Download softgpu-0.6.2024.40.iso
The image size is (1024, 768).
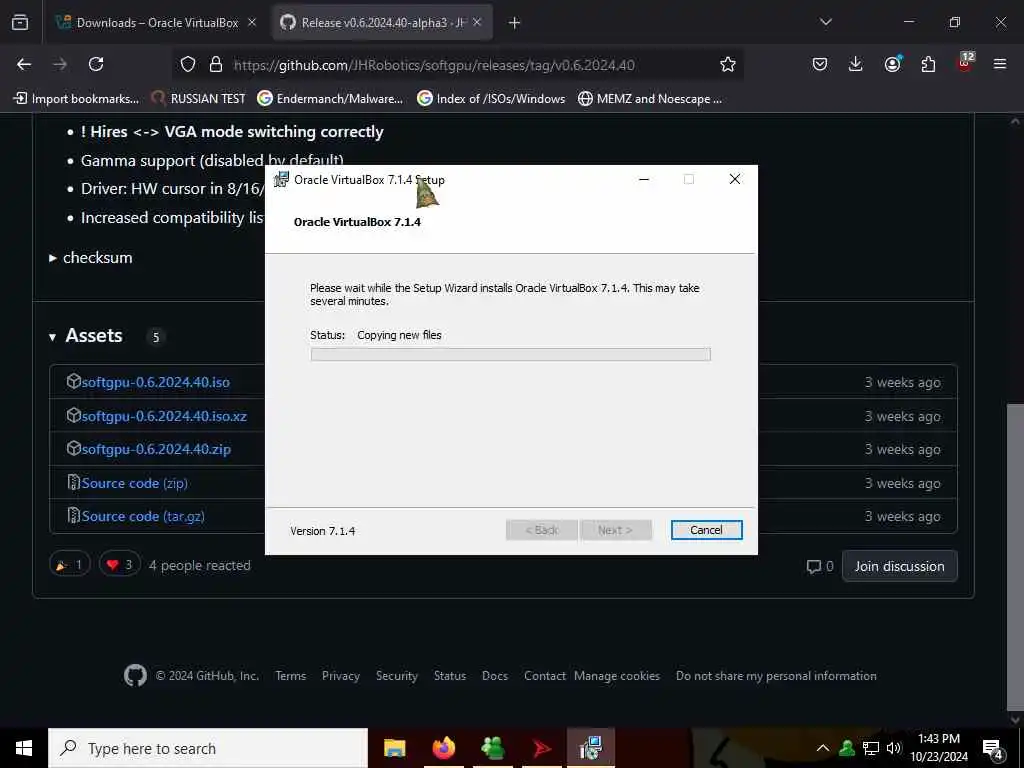[155, 382]
